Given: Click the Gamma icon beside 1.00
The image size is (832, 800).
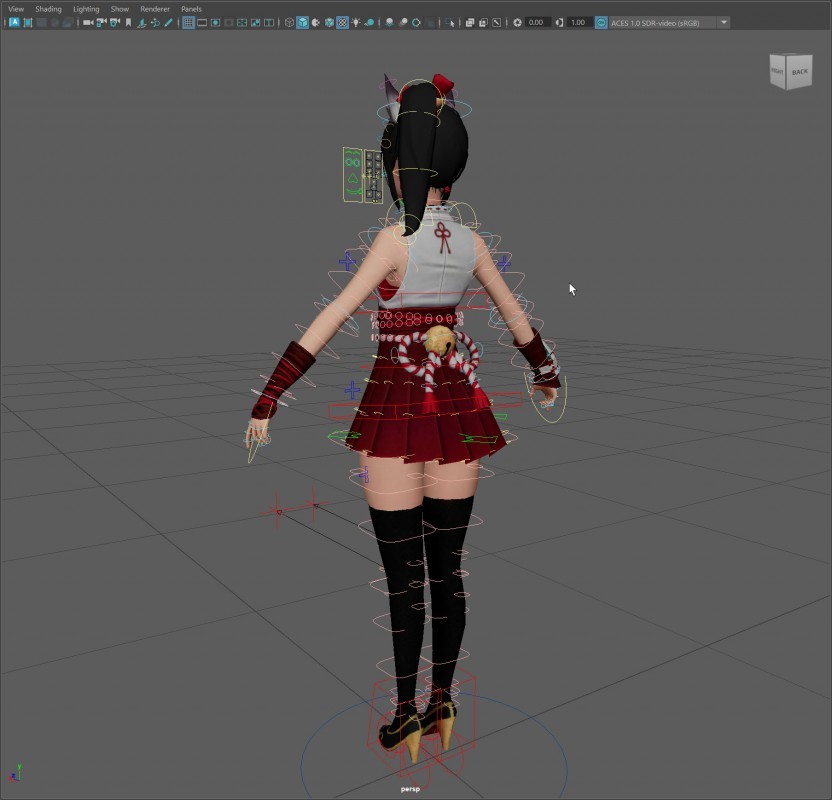Looking at the screenshot, I should pyautogui.click(x=559, y=22).
